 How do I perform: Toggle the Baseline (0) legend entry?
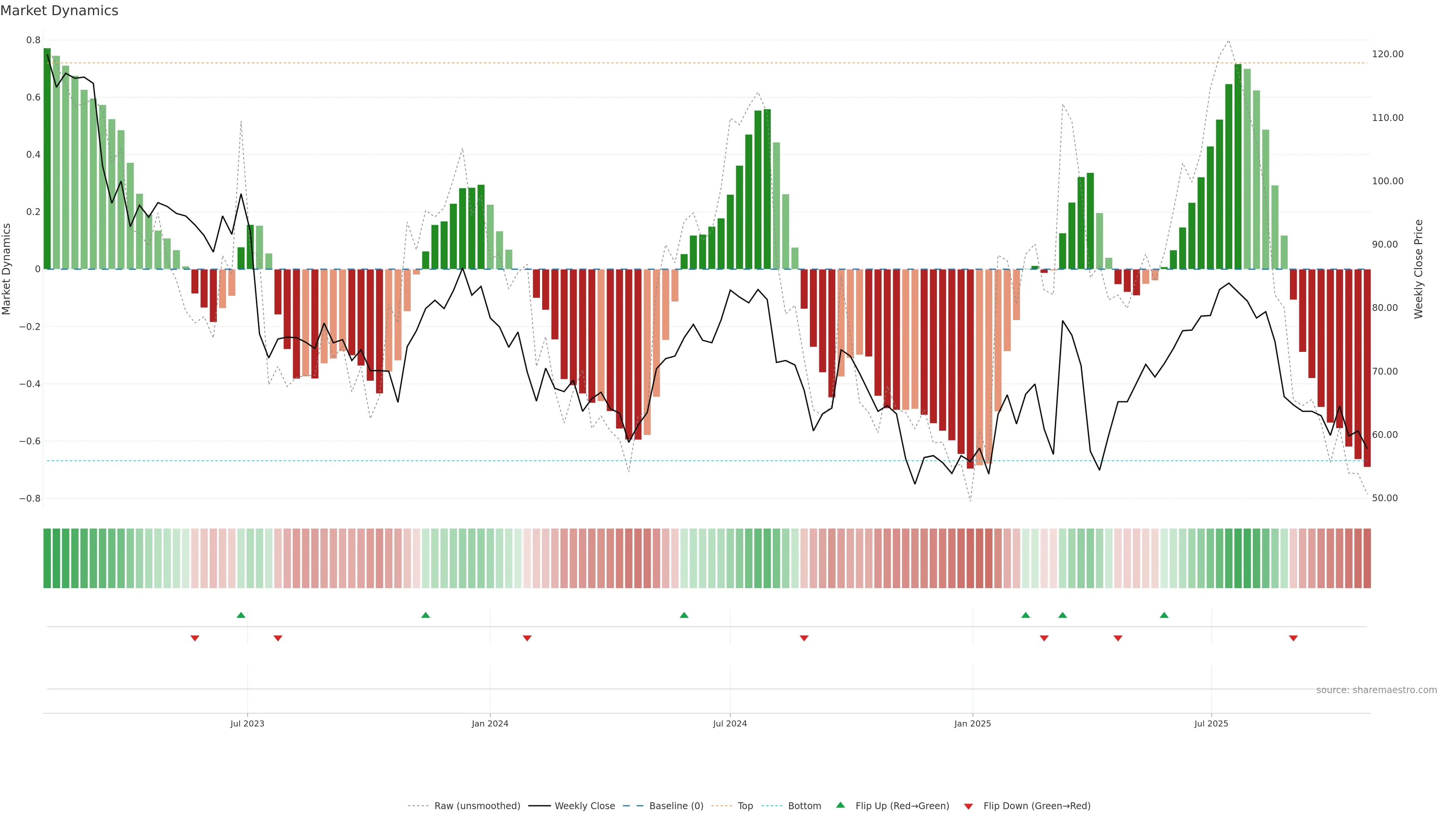click(x=676, y=806)
